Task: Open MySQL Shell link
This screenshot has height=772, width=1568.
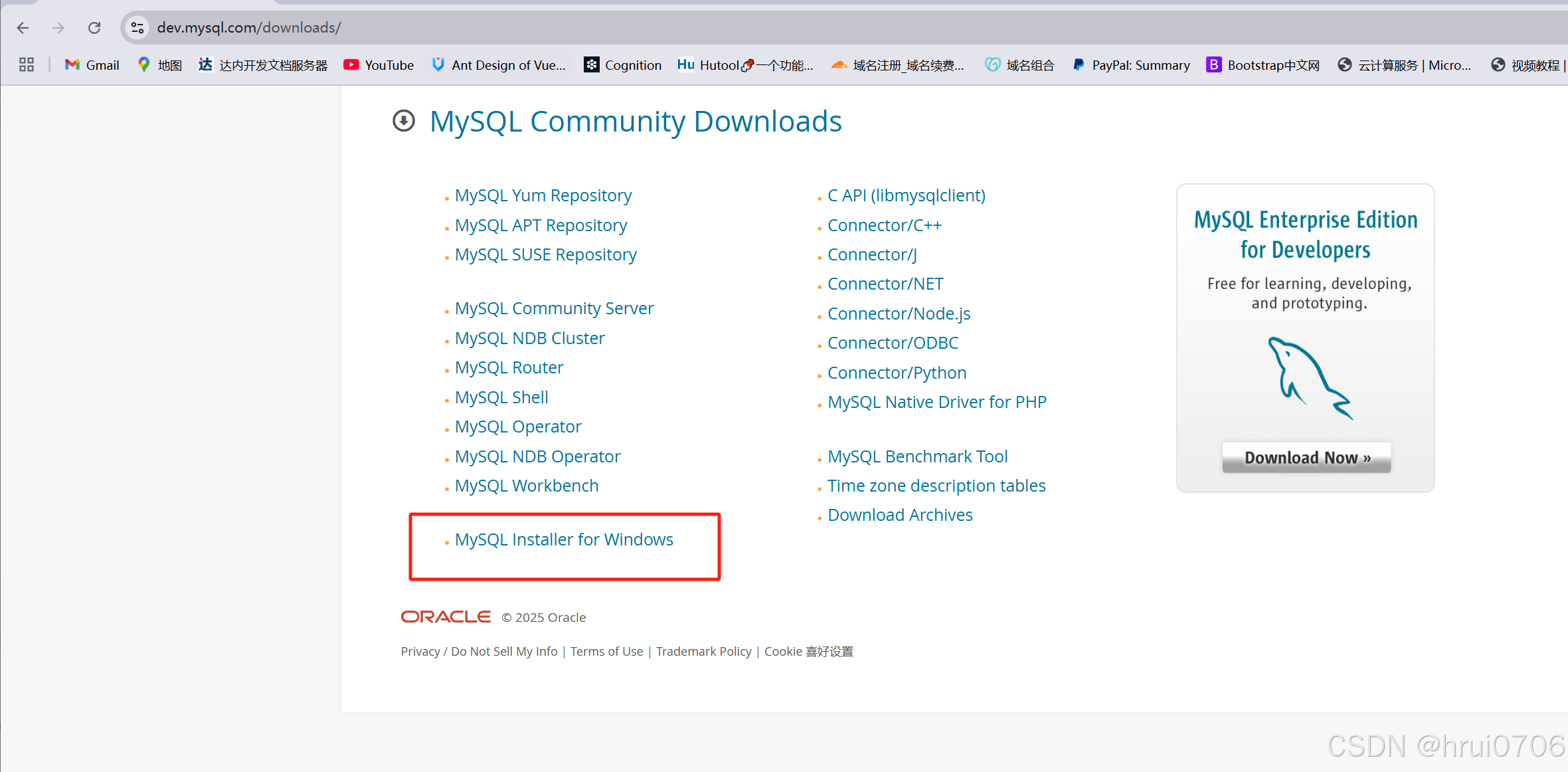Action: click(501, 397)
